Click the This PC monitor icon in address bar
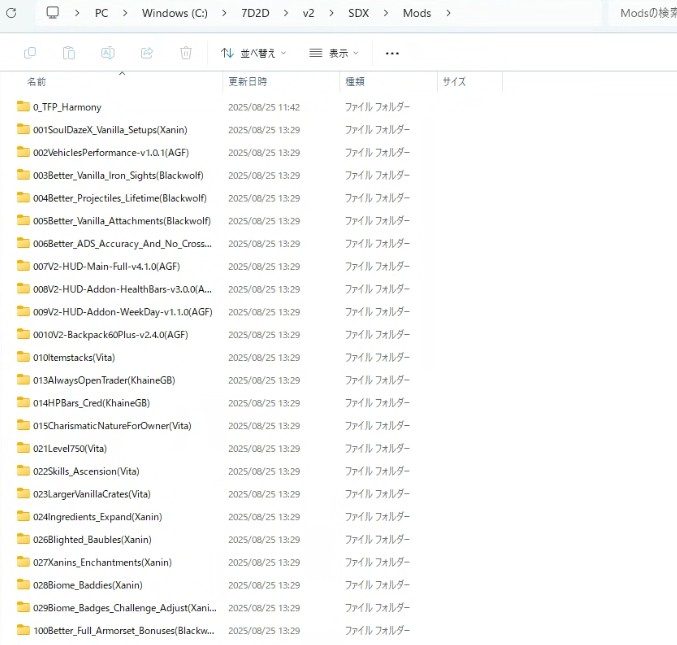This screenshot has width=677, height=645. (53, 13)
